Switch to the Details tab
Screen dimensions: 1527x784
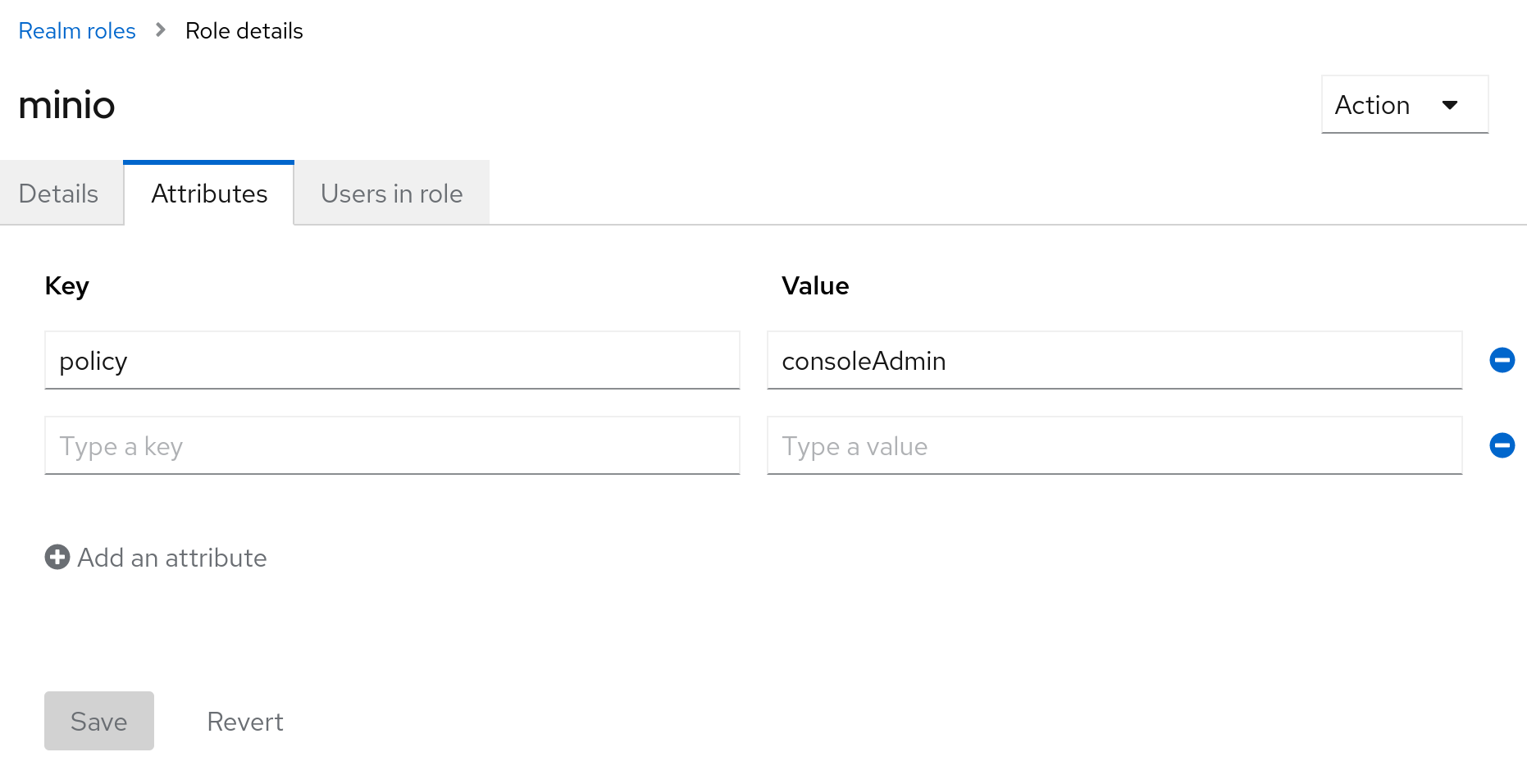coord(57,194)
